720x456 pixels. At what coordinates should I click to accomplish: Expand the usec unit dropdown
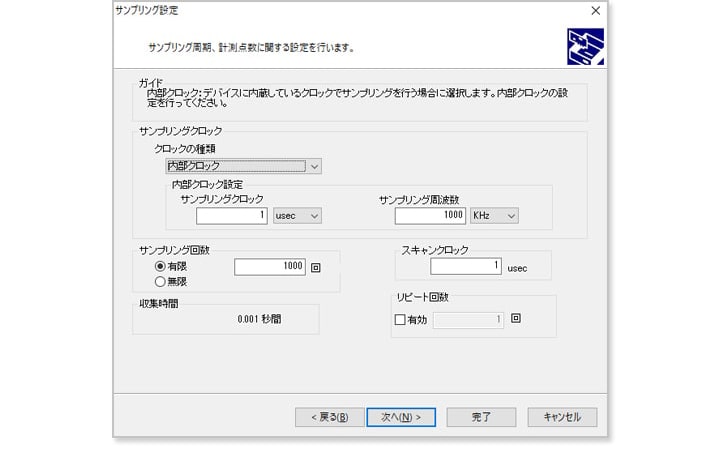point(297,215)
